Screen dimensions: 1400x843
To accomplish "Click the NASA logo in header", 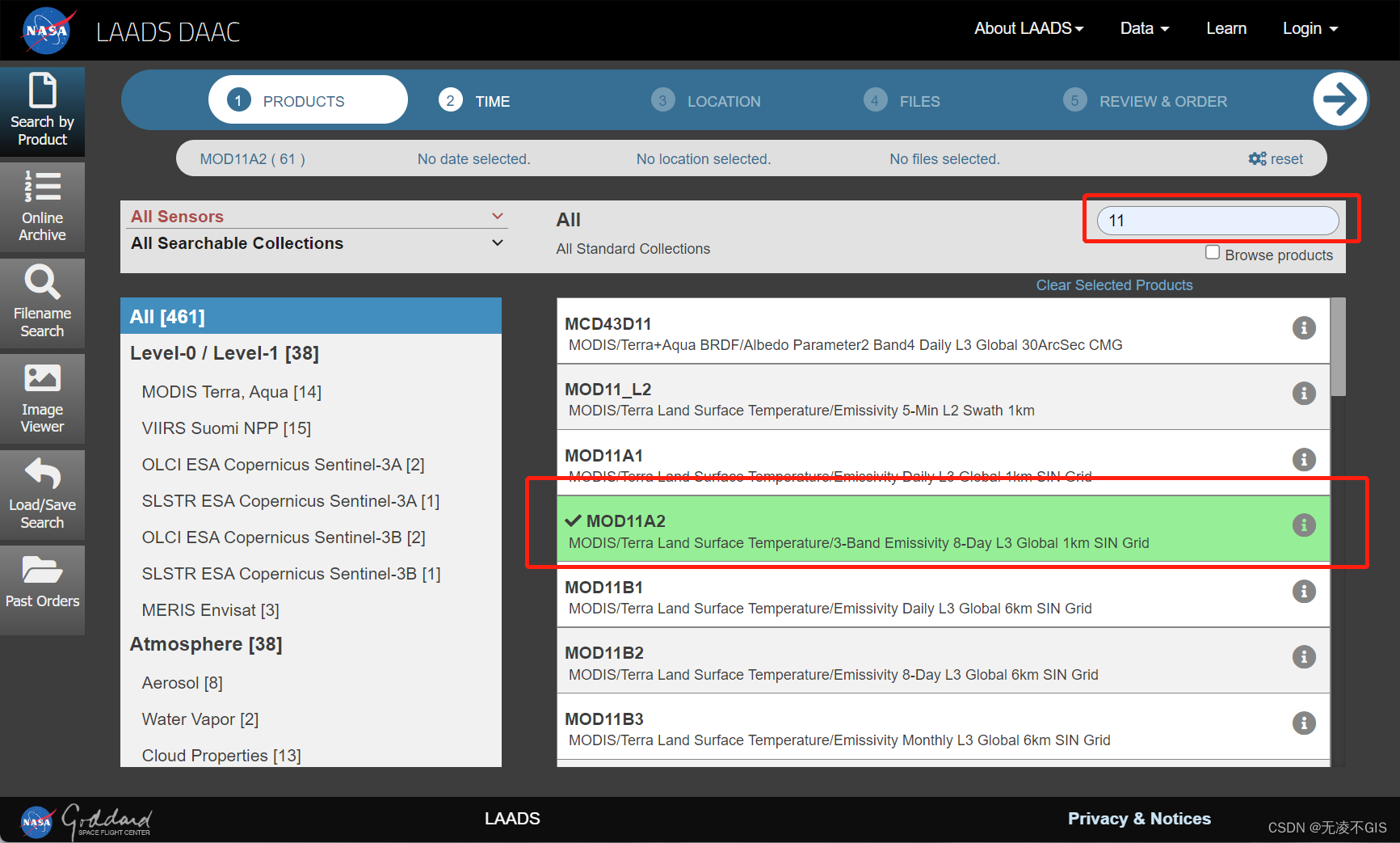I will click(47, 31).
